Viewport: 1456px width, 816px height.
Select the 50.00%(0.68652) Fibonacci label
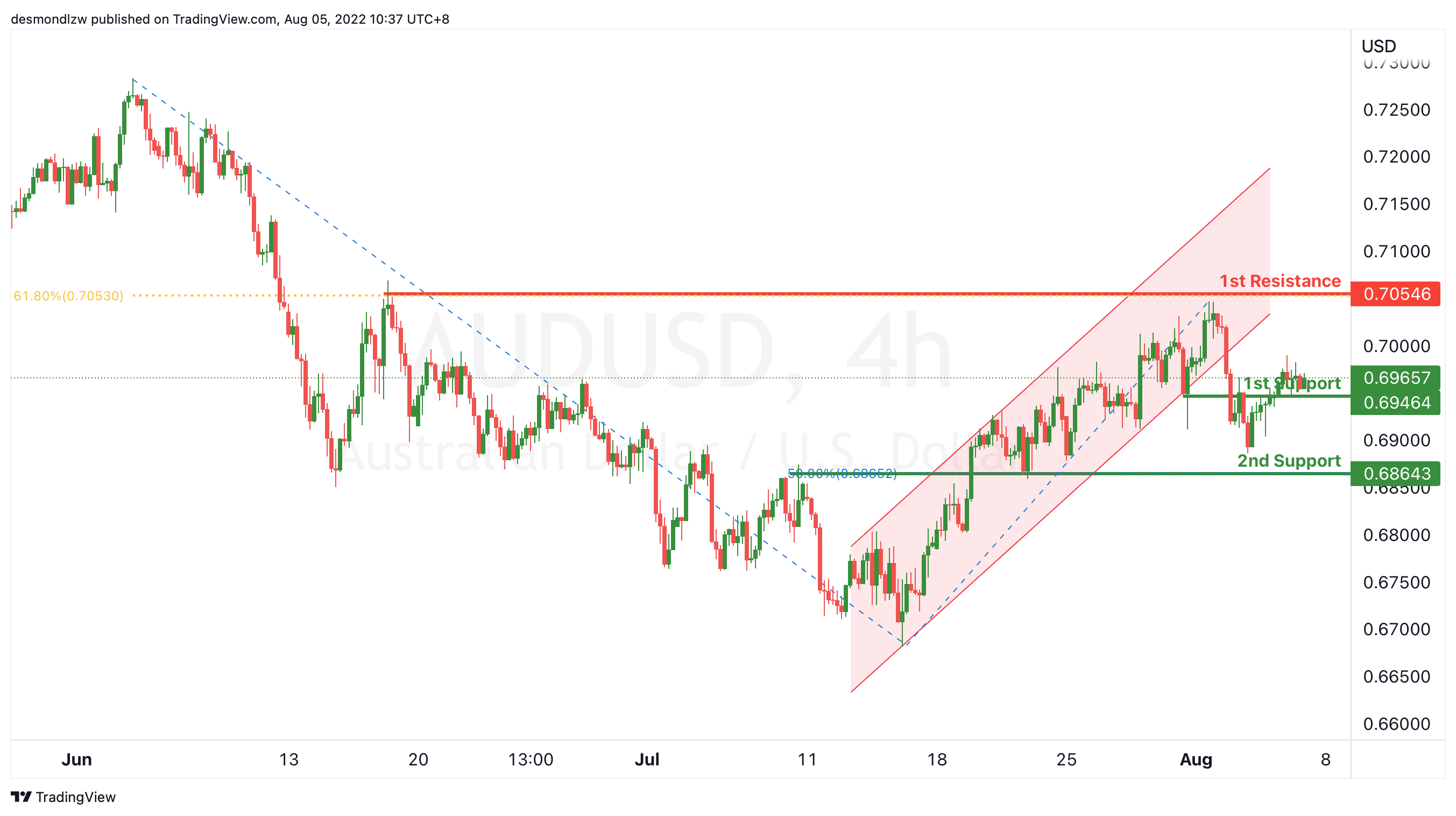click(x=842, y=473)
